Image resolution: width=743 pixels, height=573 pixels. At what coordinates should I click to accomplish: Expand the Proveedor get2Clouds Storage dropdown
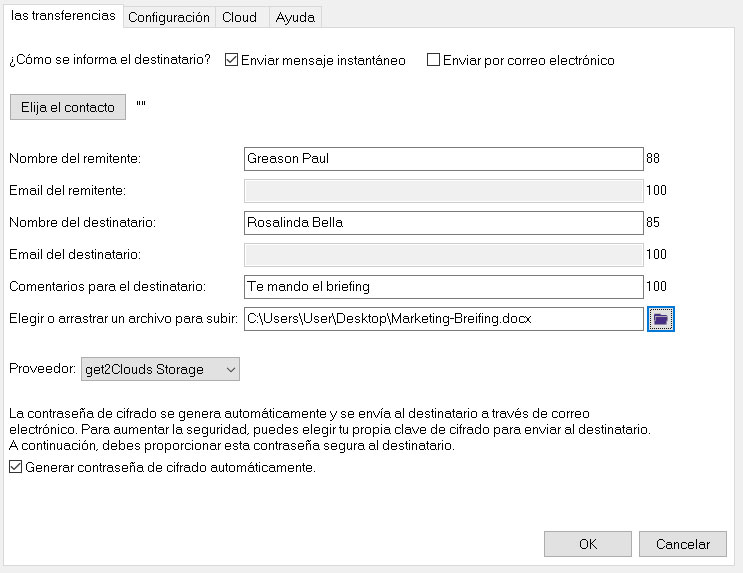pos(160,370)
